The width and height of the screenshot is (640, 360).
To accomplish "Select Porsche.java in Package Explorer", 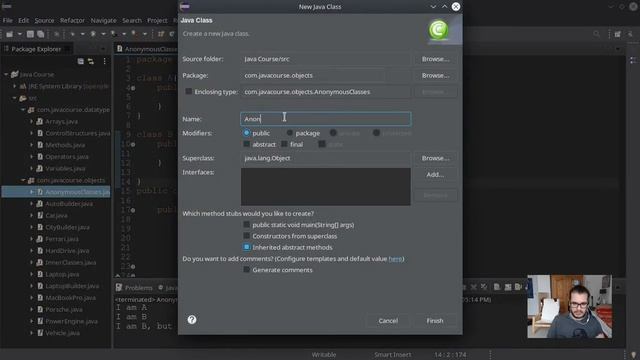I will [64, 309].
